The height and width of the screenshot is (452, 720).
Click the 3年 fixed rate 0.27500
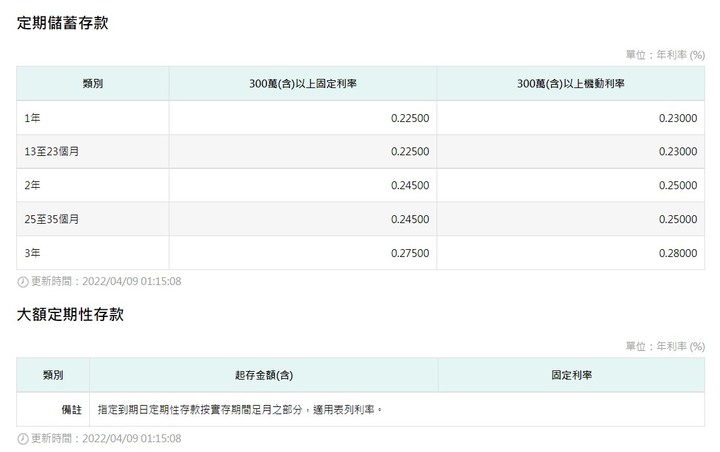[x=410, y=253]
